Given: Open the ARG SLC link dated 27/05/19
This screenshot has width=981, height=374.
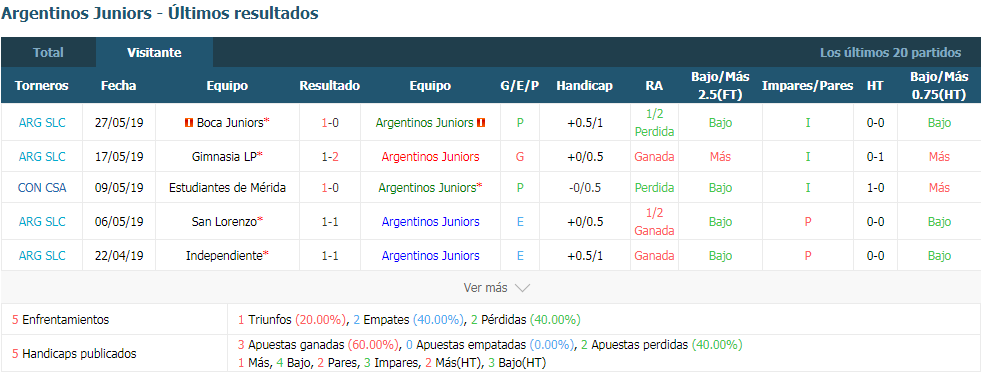Looking at the screenshot, I should 41,123.
